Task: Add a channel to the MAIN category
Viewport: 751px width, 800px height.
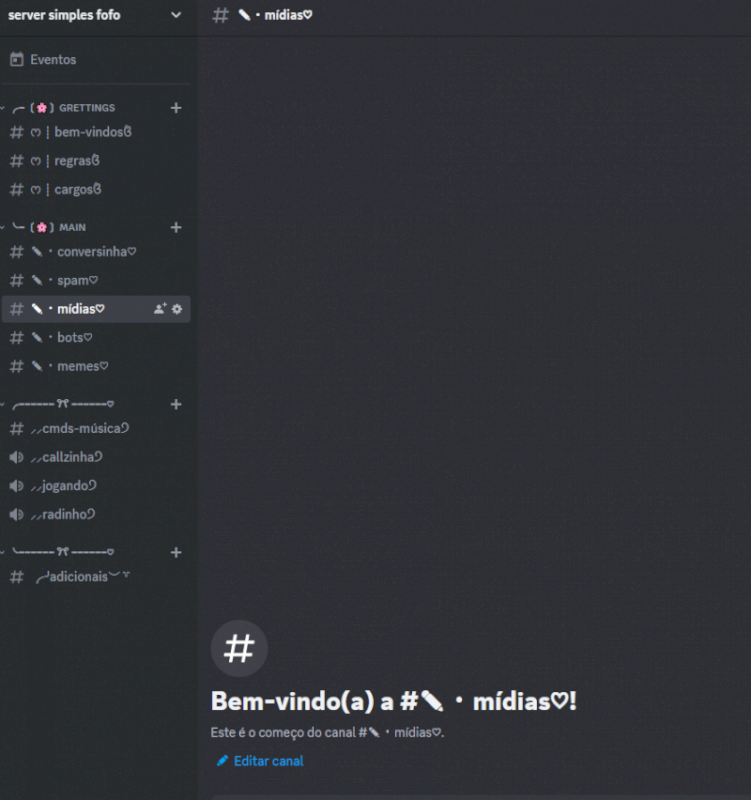Action: tap(176, 228)
